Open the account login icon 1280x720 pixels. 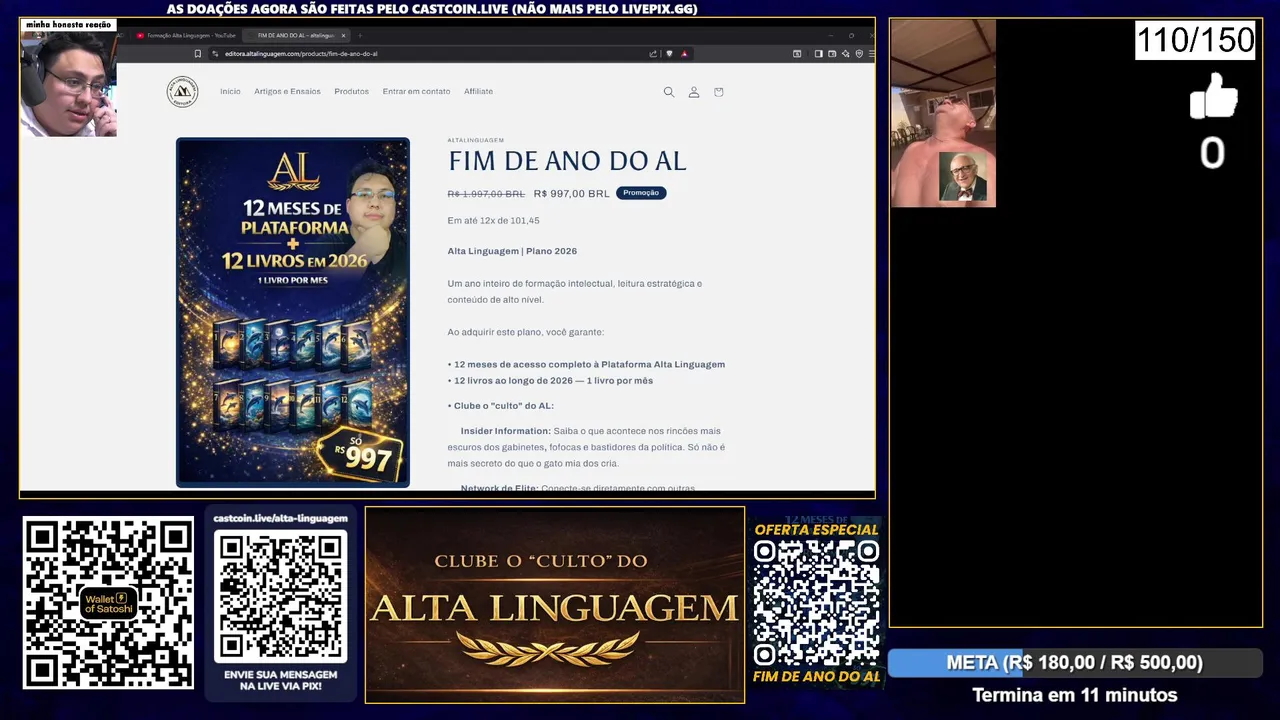click(694, 92)
